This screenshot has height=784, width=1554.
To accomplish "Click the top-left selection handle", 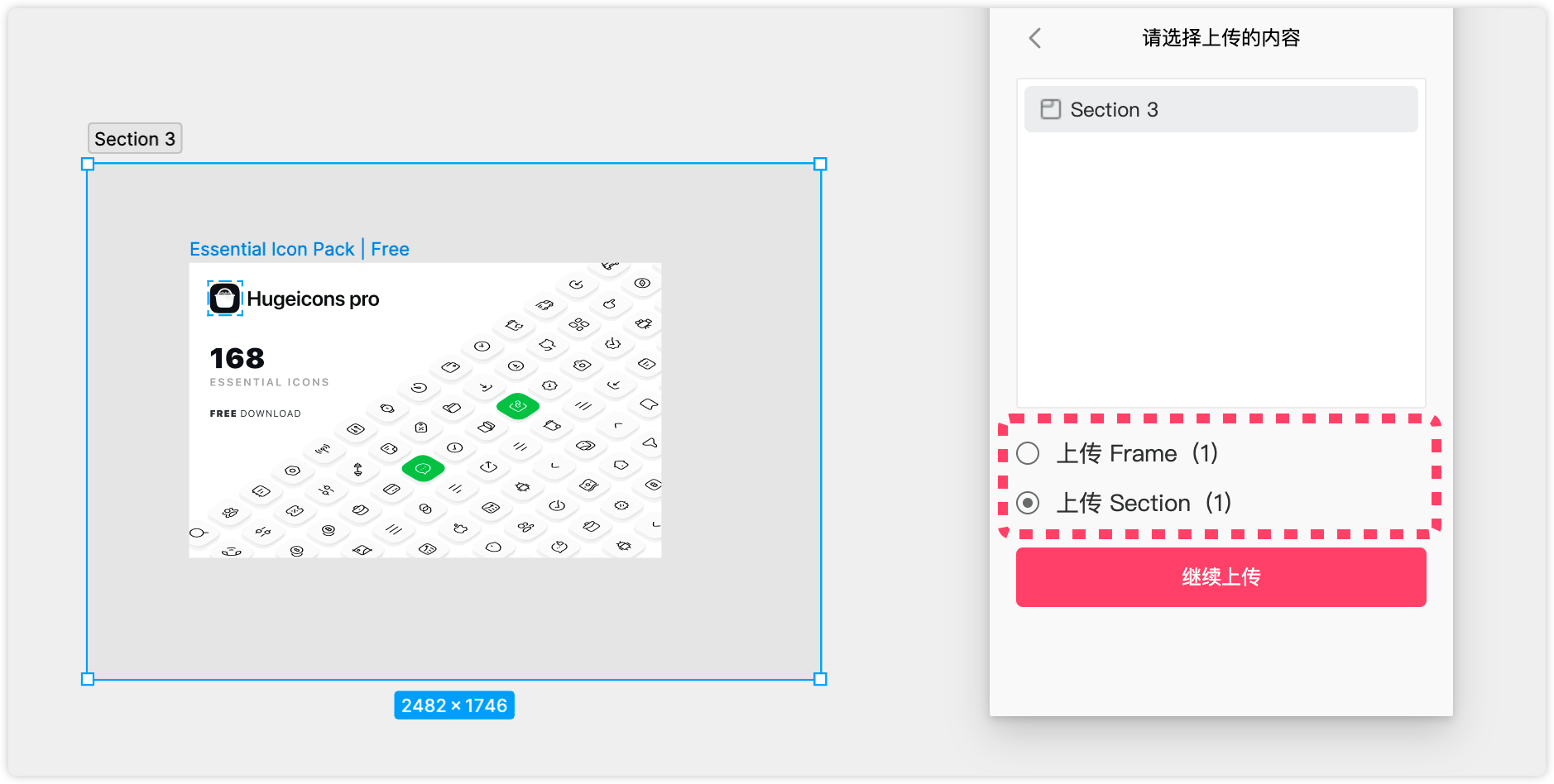I will 88,165.
